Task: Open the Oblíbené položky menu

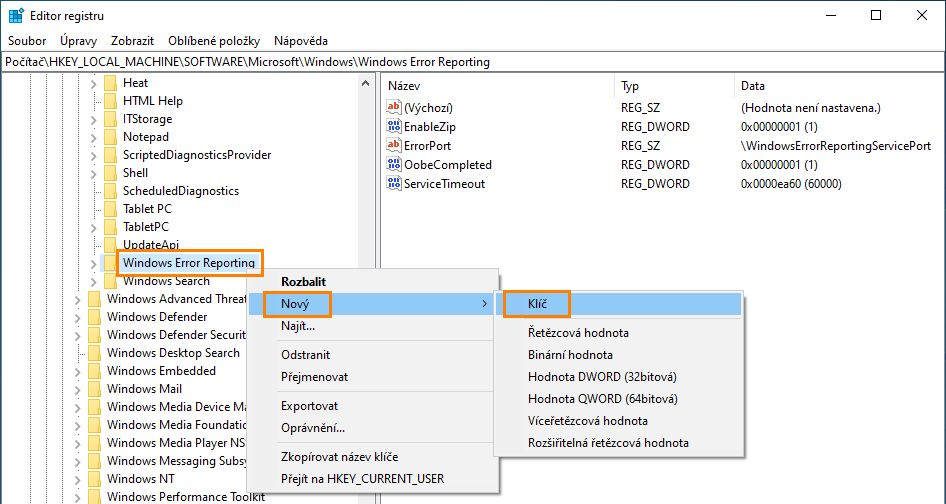Action: click(x=214, y=41)
